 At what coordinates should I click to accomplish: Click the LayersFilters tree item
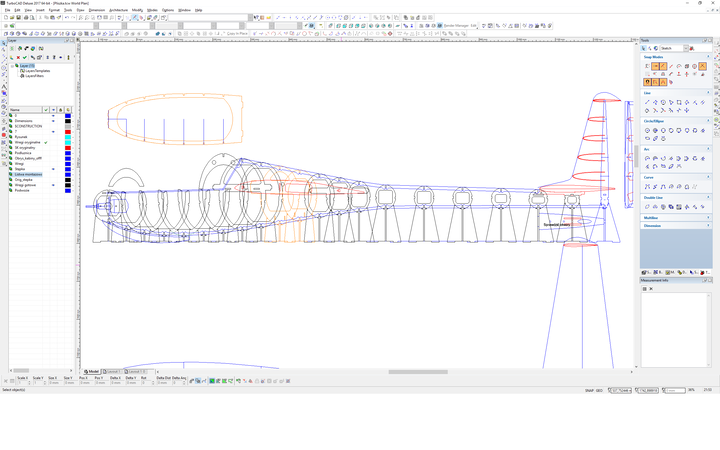[34, 76]
